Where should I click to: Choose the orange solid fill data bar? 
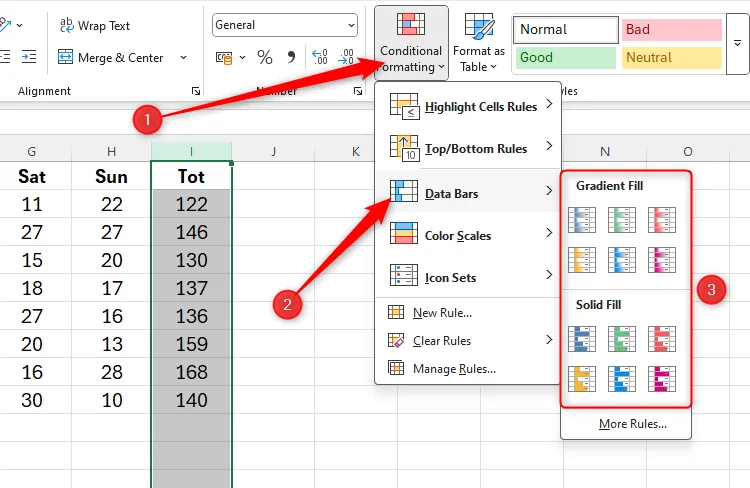pos(581,379)
